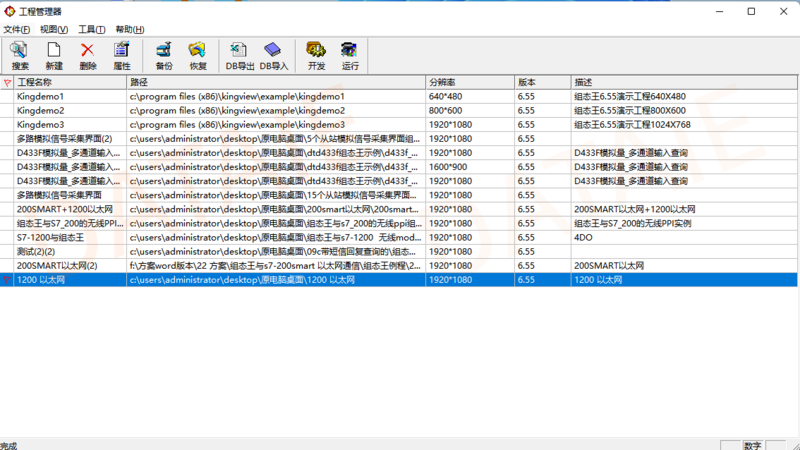This screenshot has height=450, width=800.
Task: Select the Kingdemo1 project row
Action: tap(398, 96)
